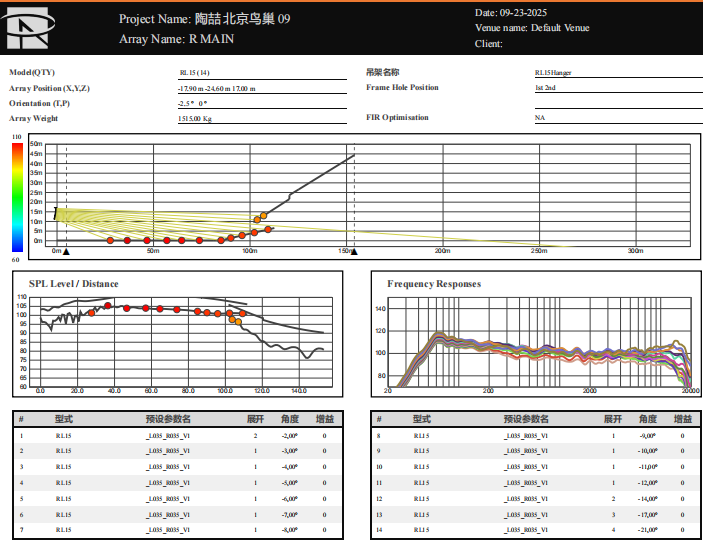Click the Model(QTY) label
The image size is (703, 542).
32,72
